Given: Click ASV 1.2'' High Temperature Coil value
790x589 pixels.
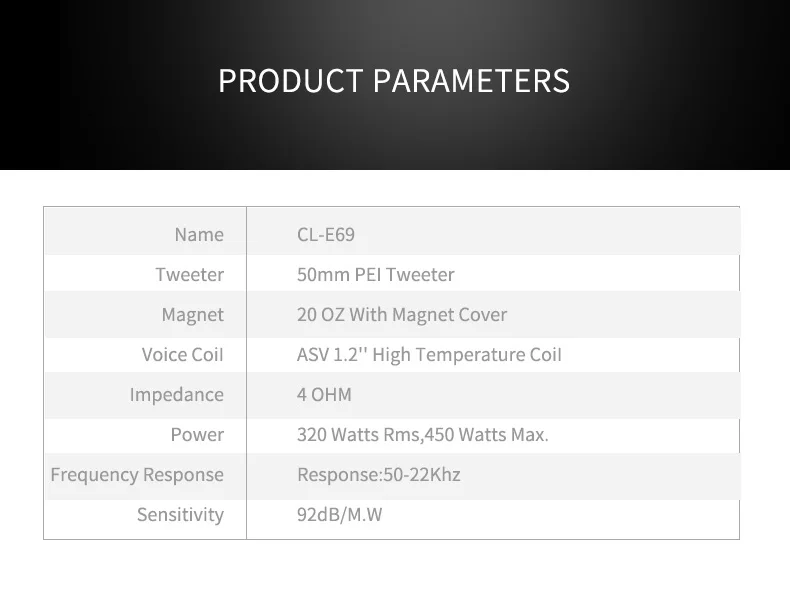Looking at the screenshot, I should coord(429,354).
